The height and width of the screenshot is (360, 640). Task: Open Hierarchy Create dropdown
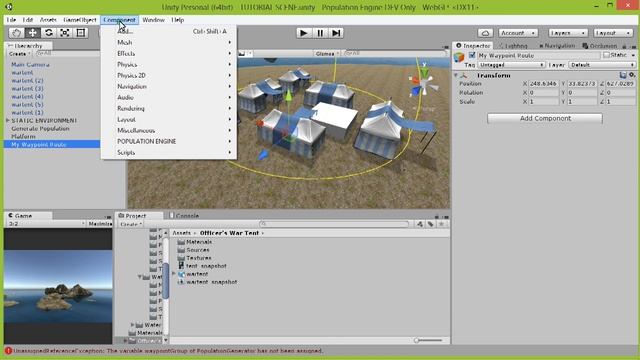pos(19,53)
